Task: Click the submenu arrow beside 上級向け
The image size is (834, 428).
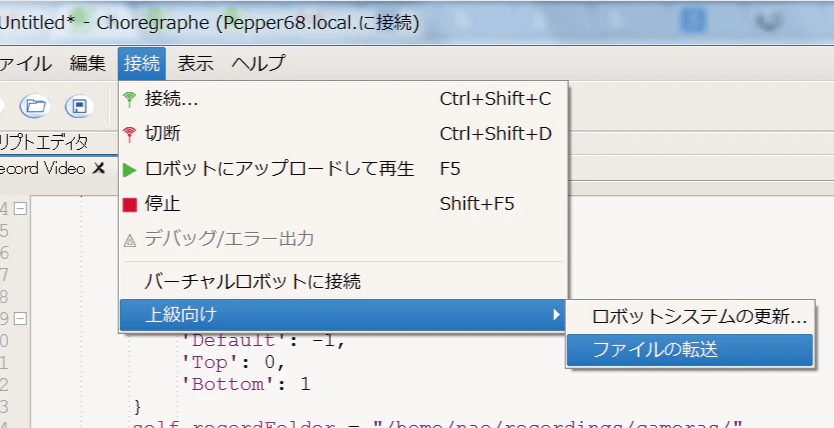Action: pos(556,315)
